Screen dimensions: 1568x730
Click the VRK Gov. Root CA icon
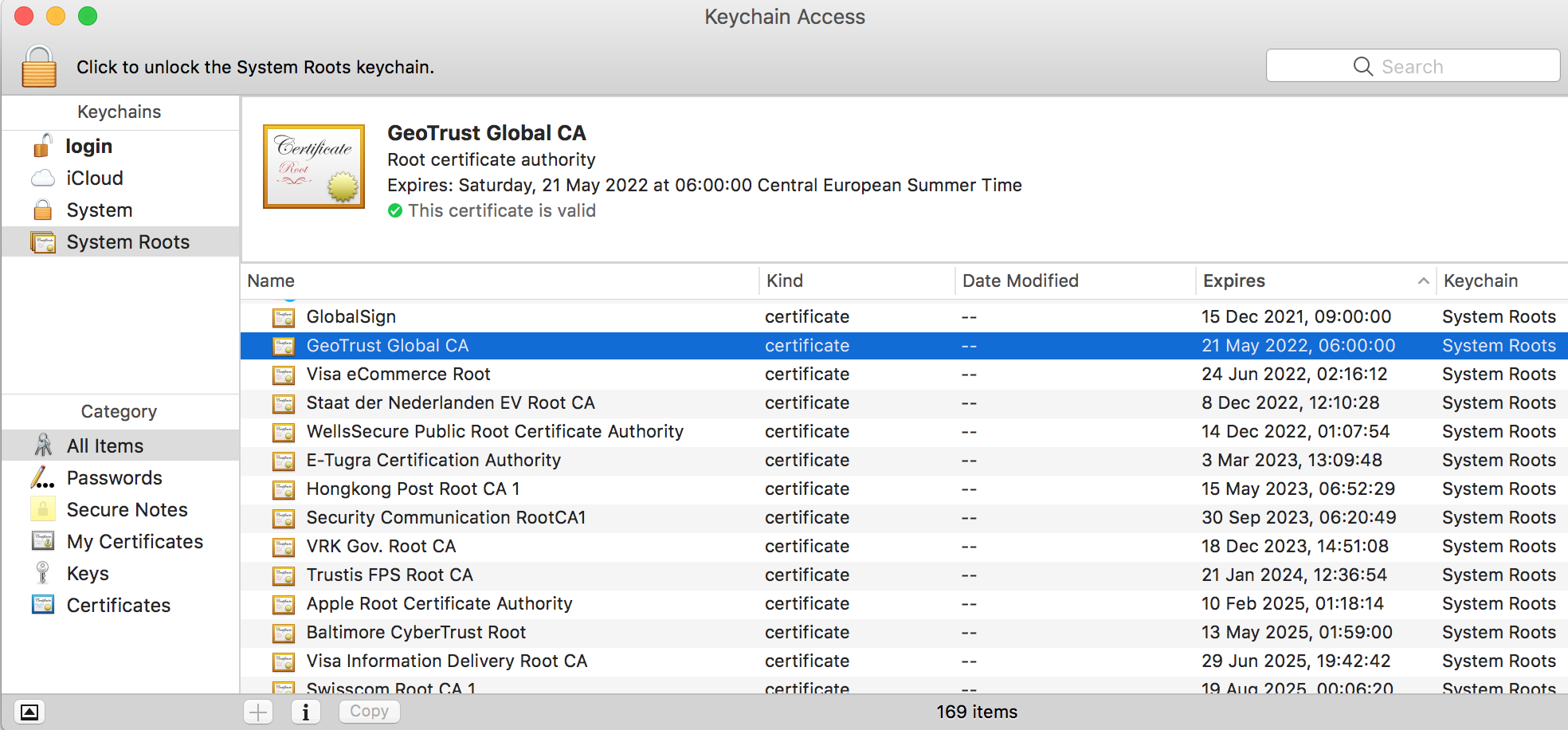pyautogui.click(x=284, y=547)
